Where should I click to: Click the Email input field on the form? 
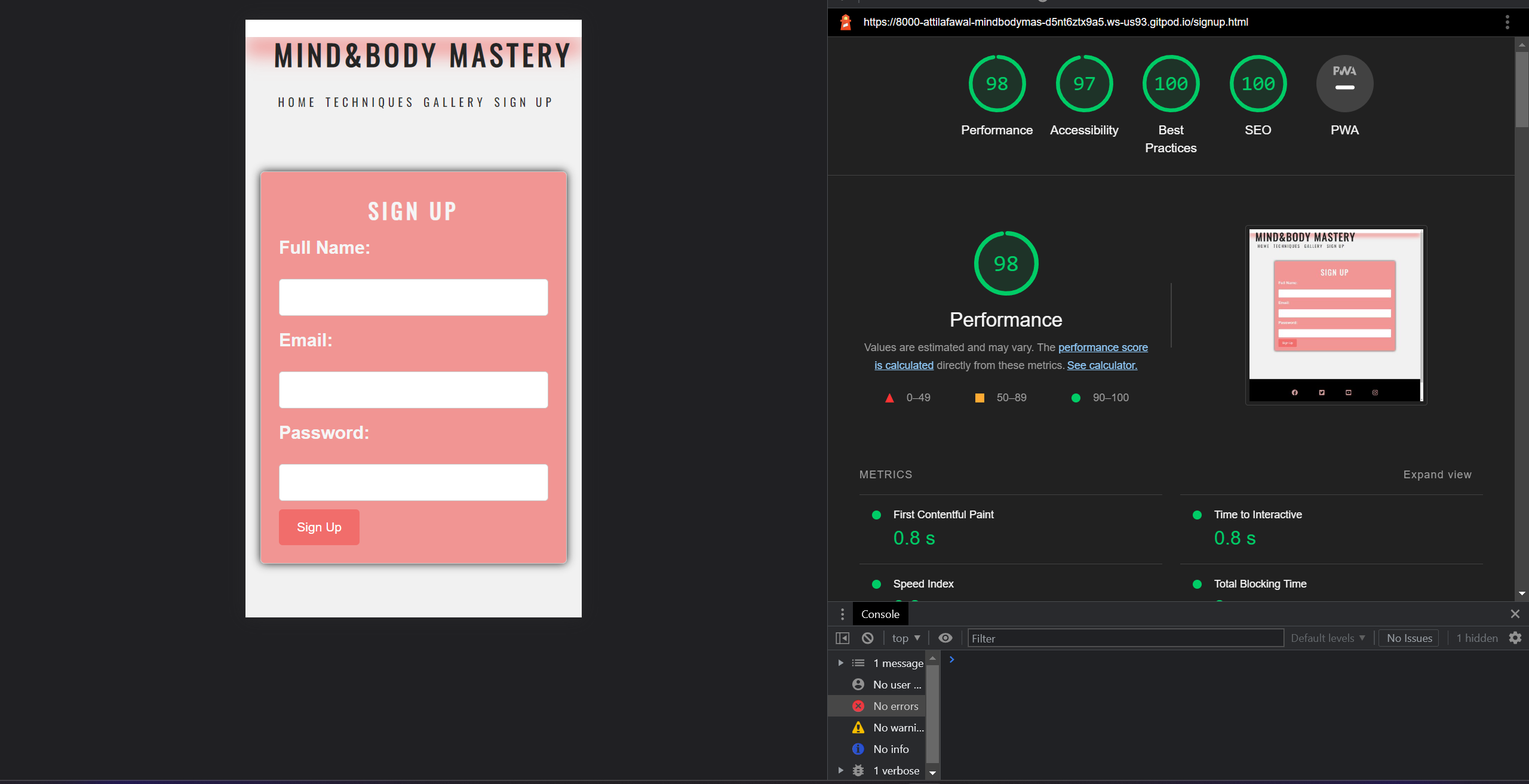[413, 389]
